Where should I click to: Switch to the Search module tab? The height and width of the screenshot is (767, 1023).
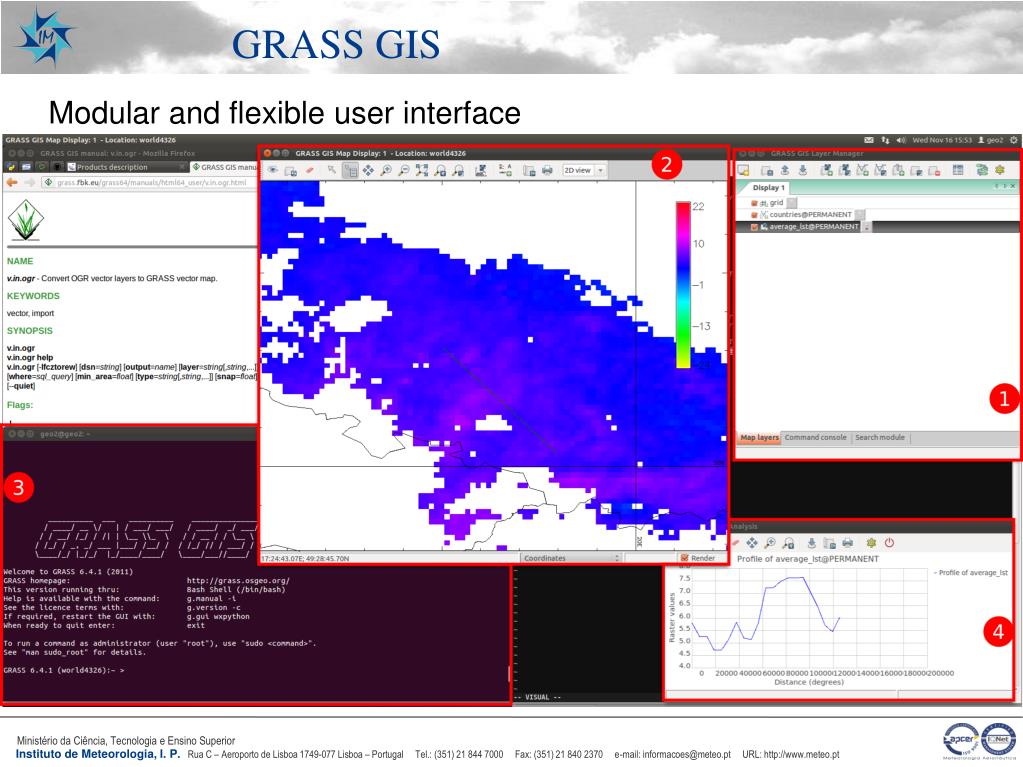tap(880, 438)
